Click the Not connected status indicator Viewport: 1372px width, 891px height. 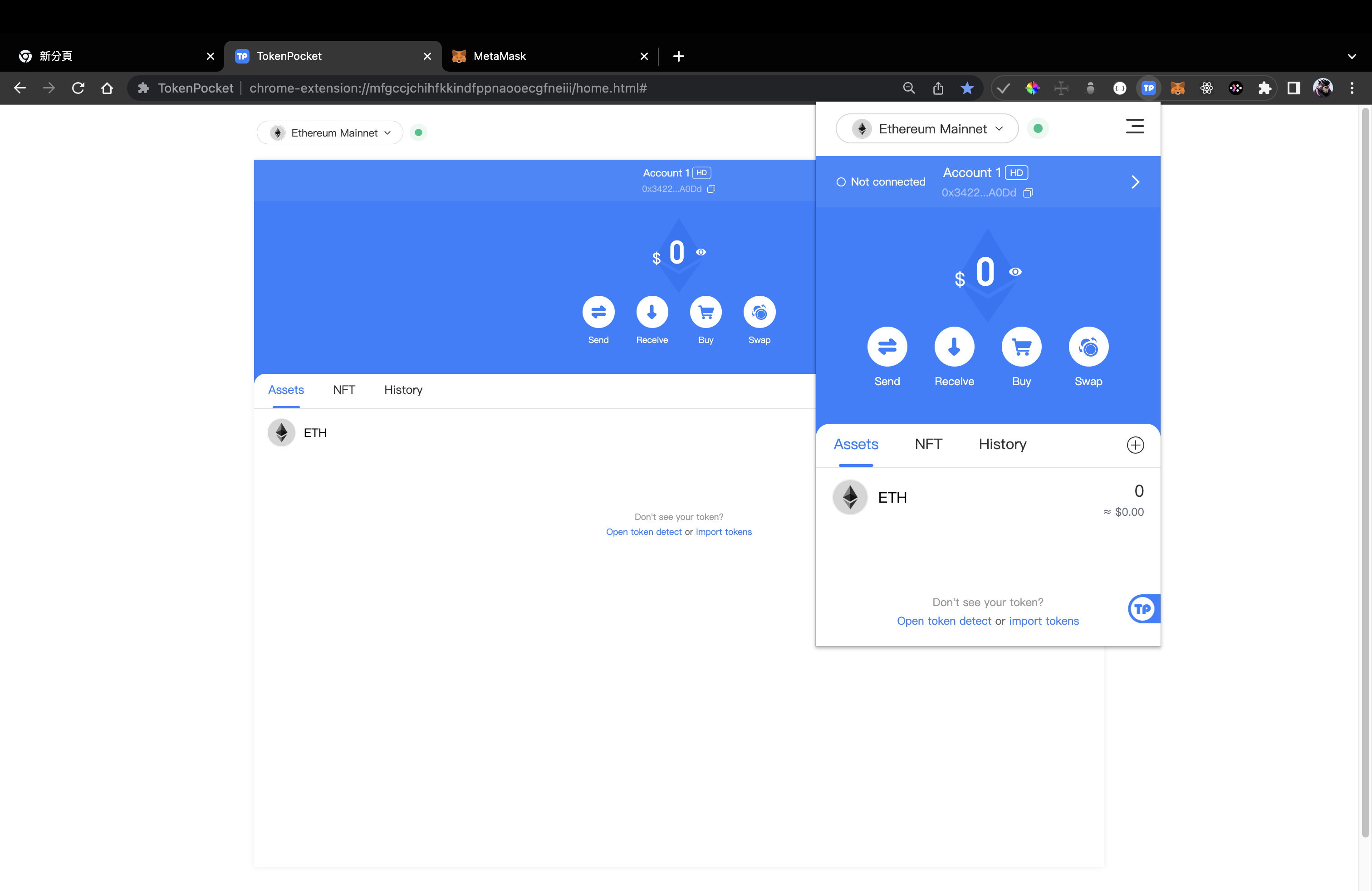coord(881,182)
